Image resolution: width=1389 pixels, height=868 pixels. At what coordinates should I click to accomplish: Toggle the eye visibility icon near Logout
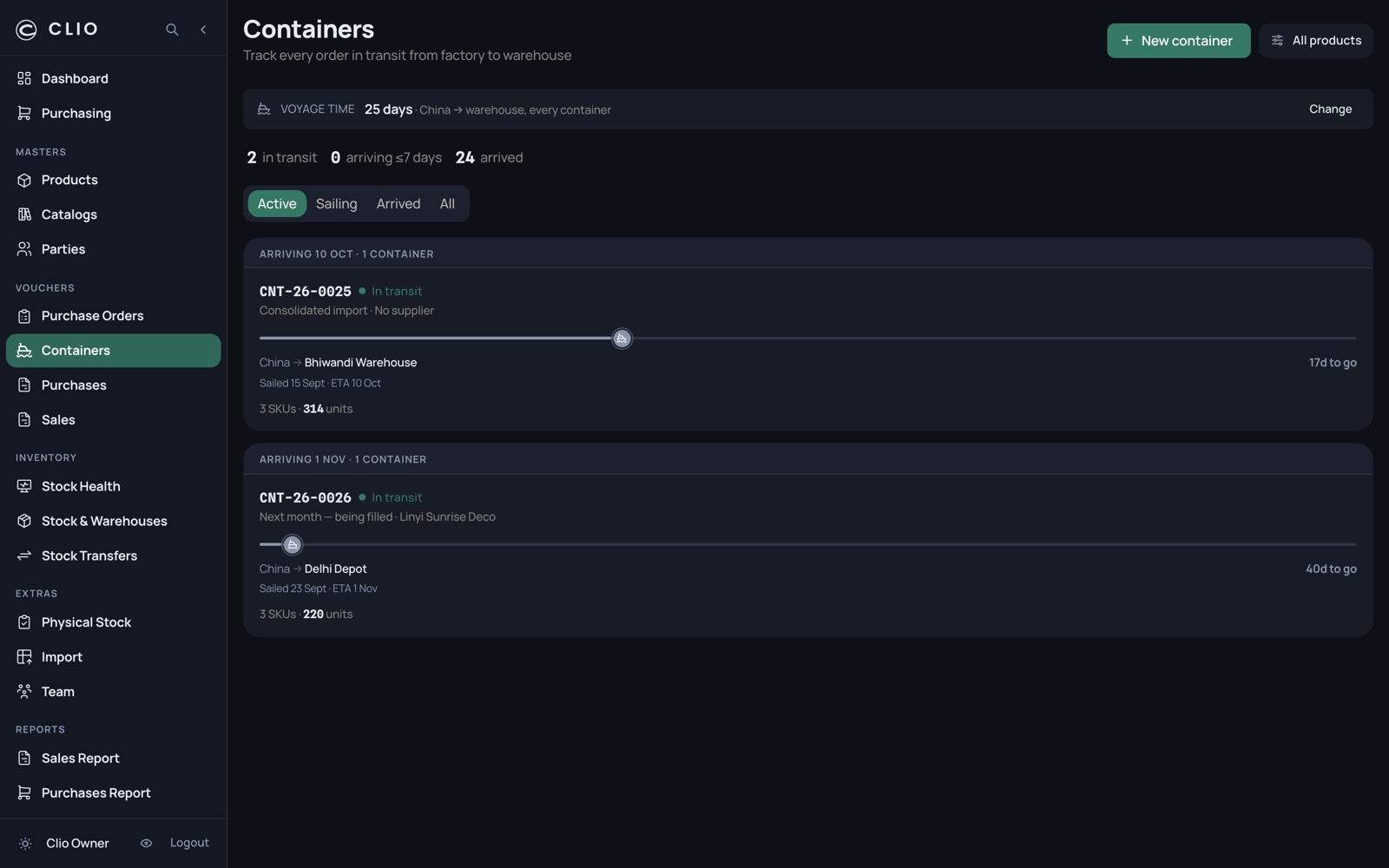tap(146, 844)
